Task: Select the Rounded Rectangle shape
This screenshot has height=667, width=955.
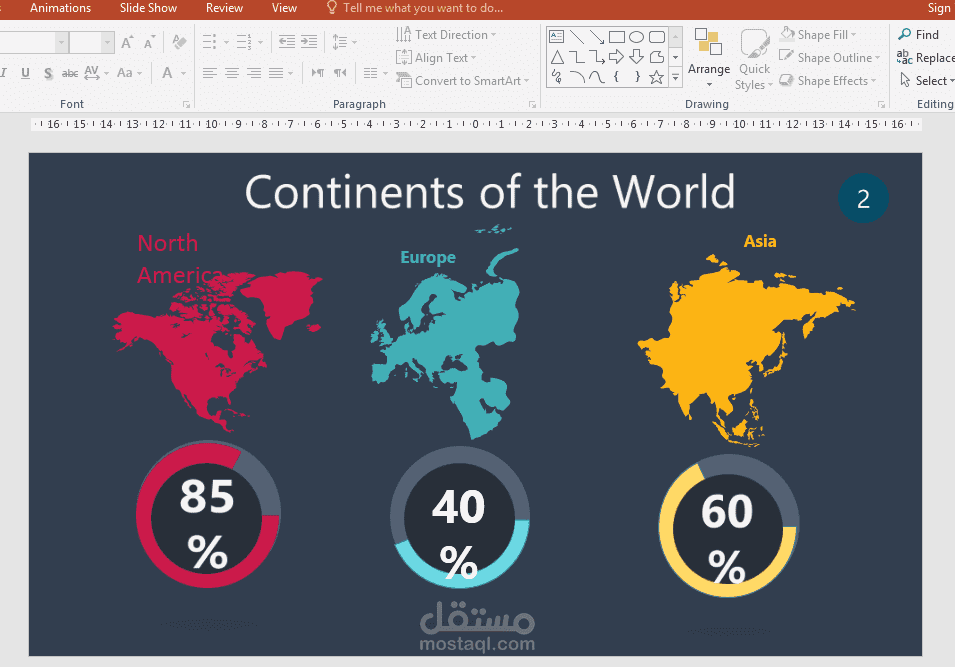Action: point(657,37)
